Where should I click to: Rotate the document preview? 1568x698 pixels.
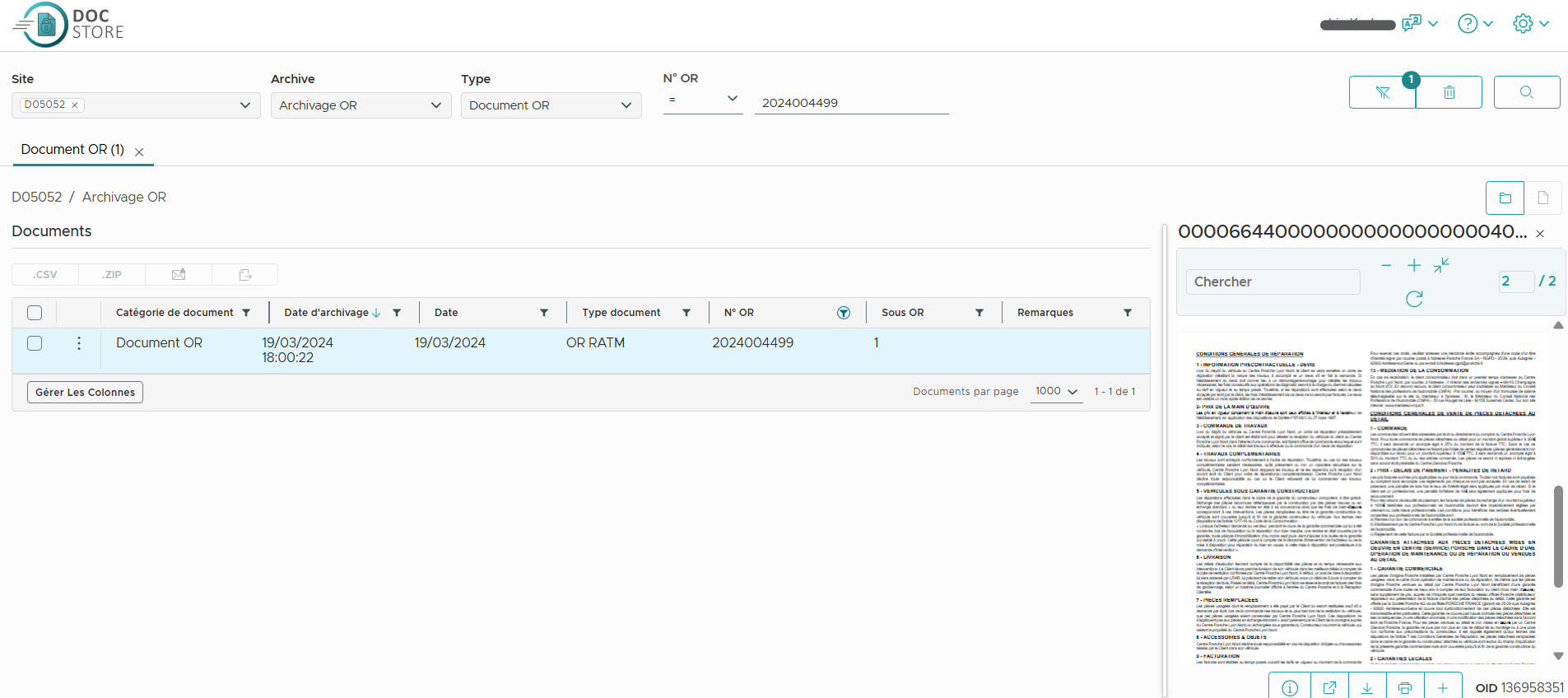coord(1414,299)
